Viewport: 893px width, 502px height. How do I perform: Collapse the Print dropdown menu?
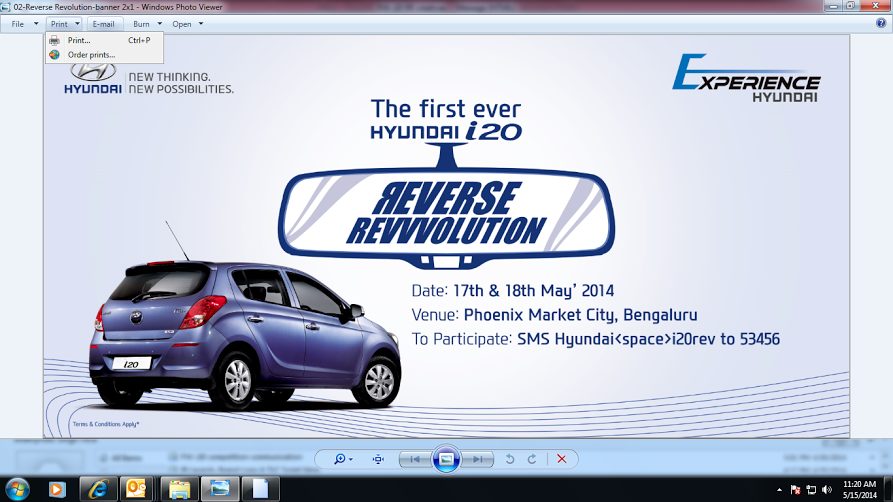[63, 23]
